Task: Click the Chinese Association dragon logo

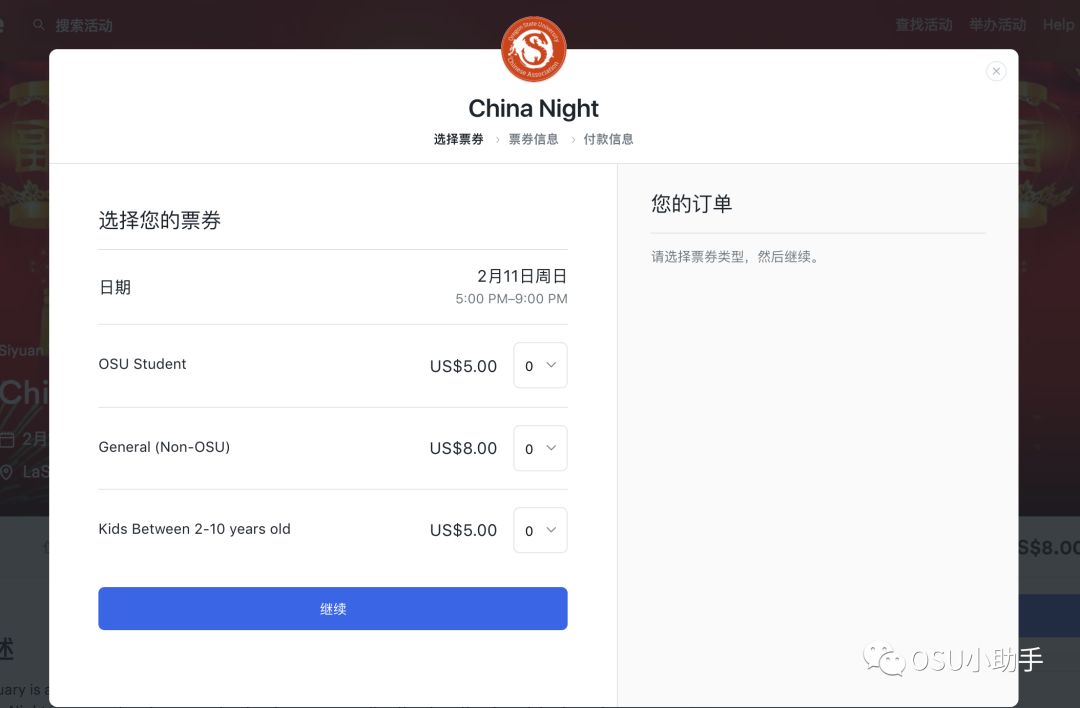Action: click(x=534, y=49)
